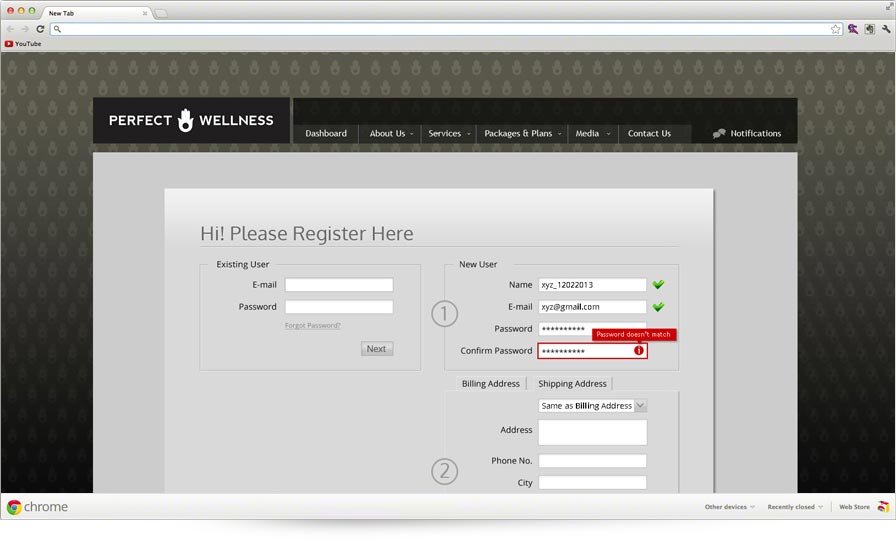Open the Packages & Plans dropdown menu
Image resolution: width=896 pixels, height=550 pixels.
pos(522,133)
